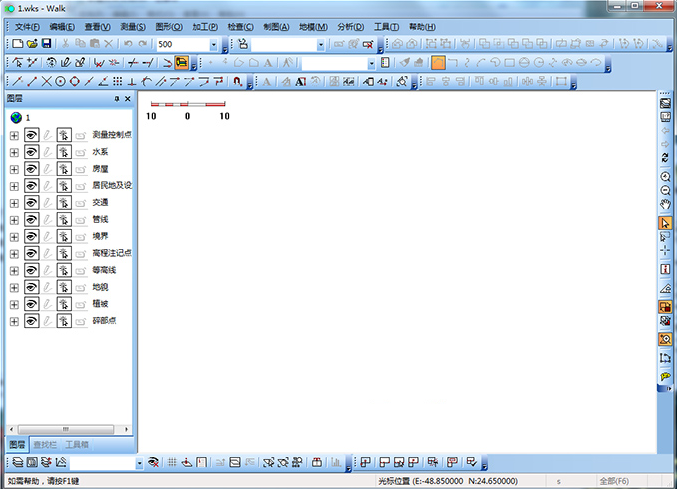Open the 编辑(E) menu
Image resolution: width=677 pixels, height=489 pixels.
[x=62, y=27]
